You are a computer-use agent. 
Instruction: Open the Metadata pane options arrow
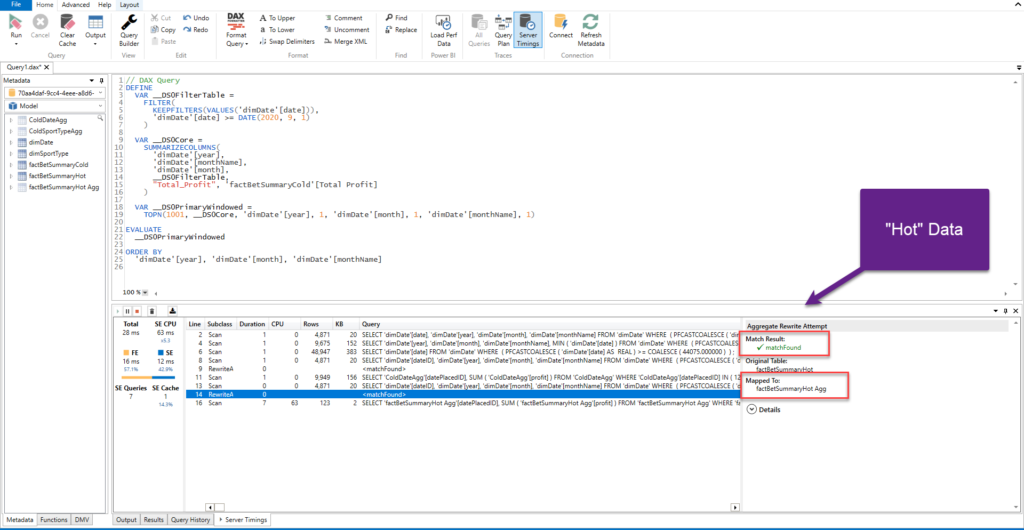(92, 80)
